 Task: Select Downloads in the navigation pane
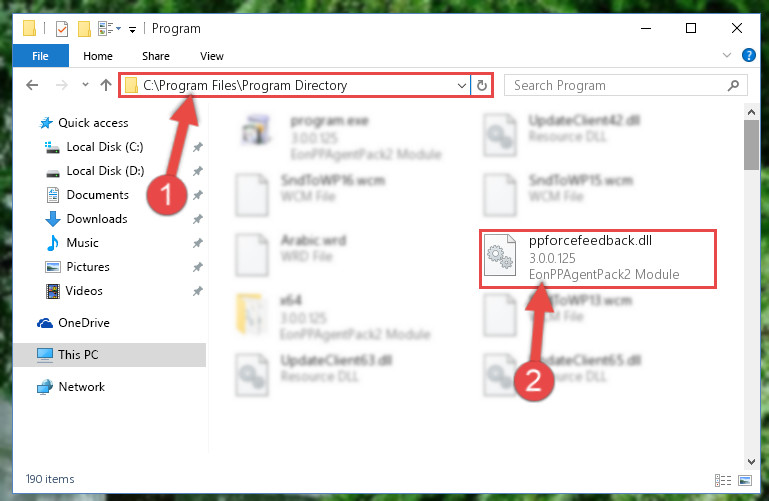[97, 219]
